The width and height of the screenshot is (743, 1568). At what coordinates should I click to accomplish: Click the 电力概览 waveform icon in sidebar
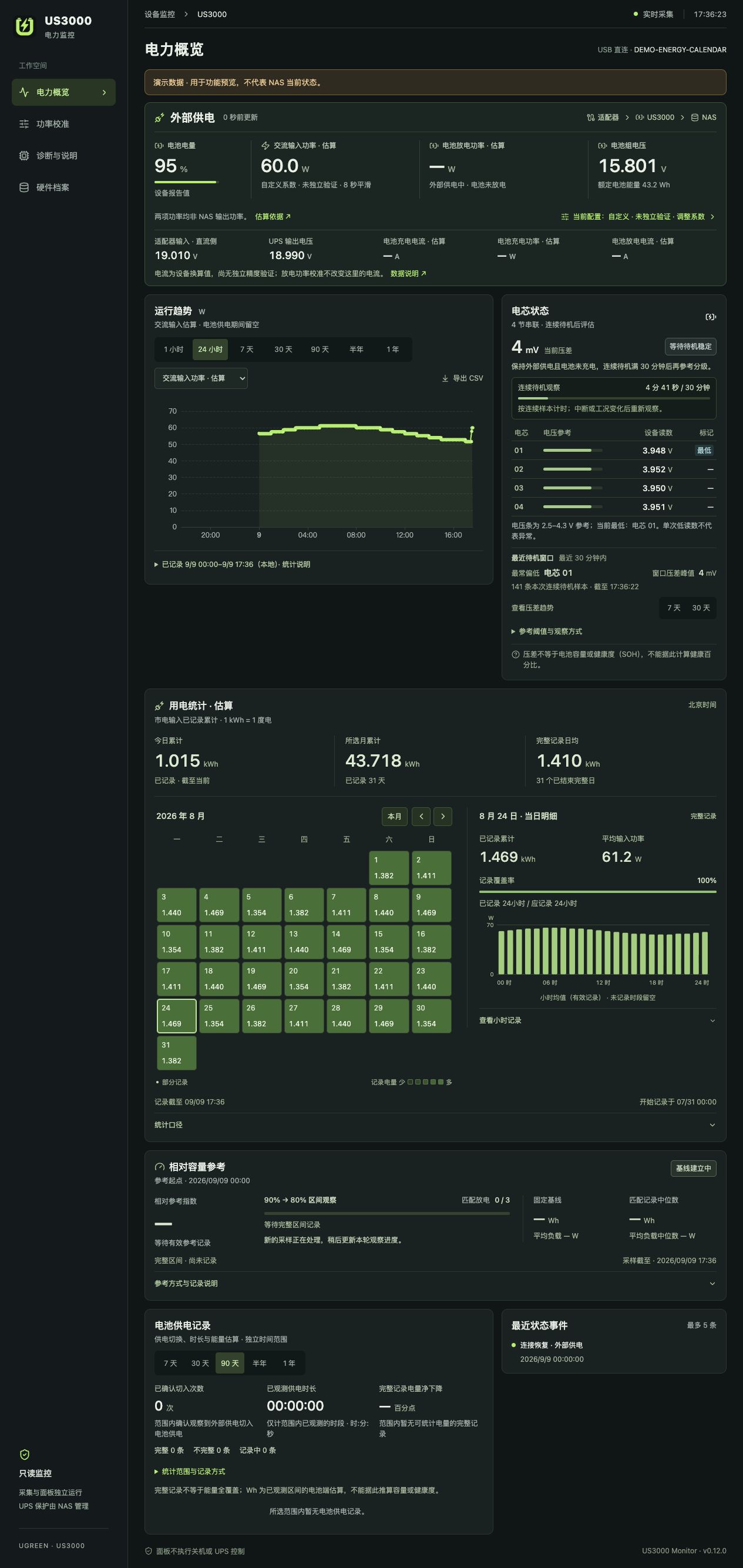[x=23, y=92]
